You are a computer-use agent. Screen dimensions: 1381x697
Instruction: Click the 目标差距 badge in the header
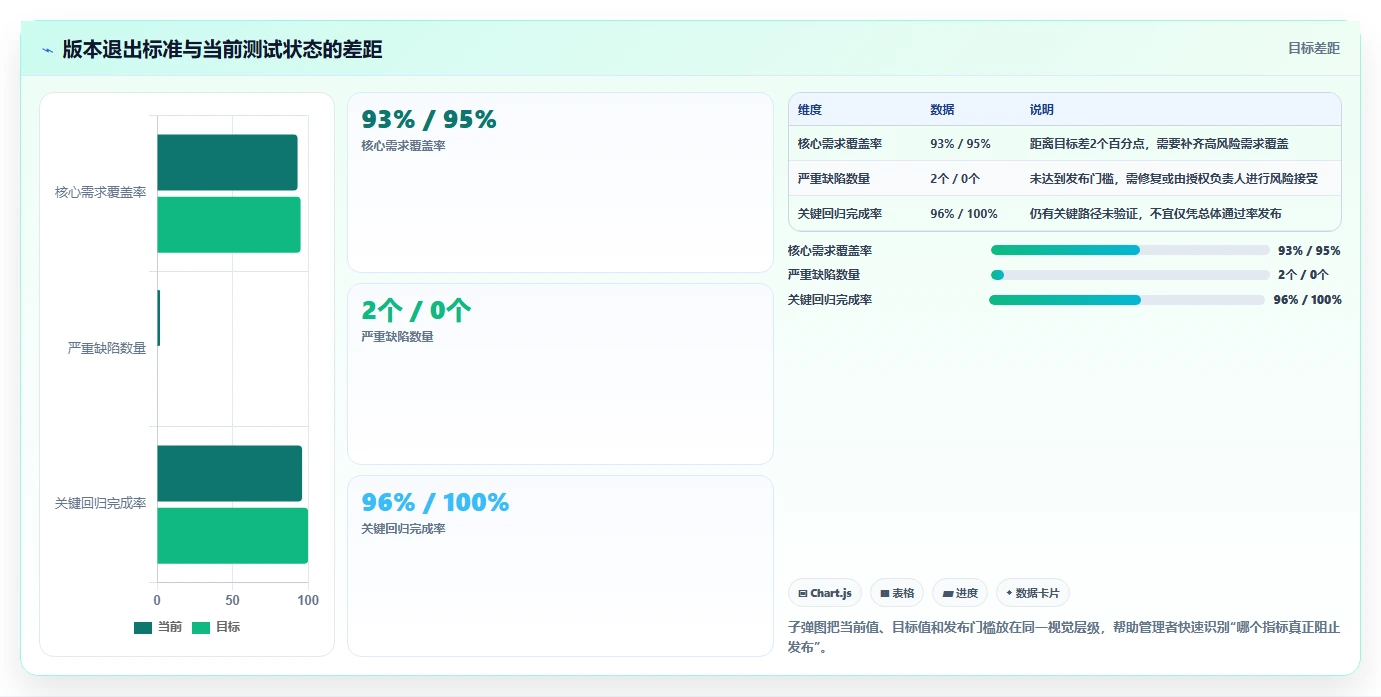click(1313, 48)
